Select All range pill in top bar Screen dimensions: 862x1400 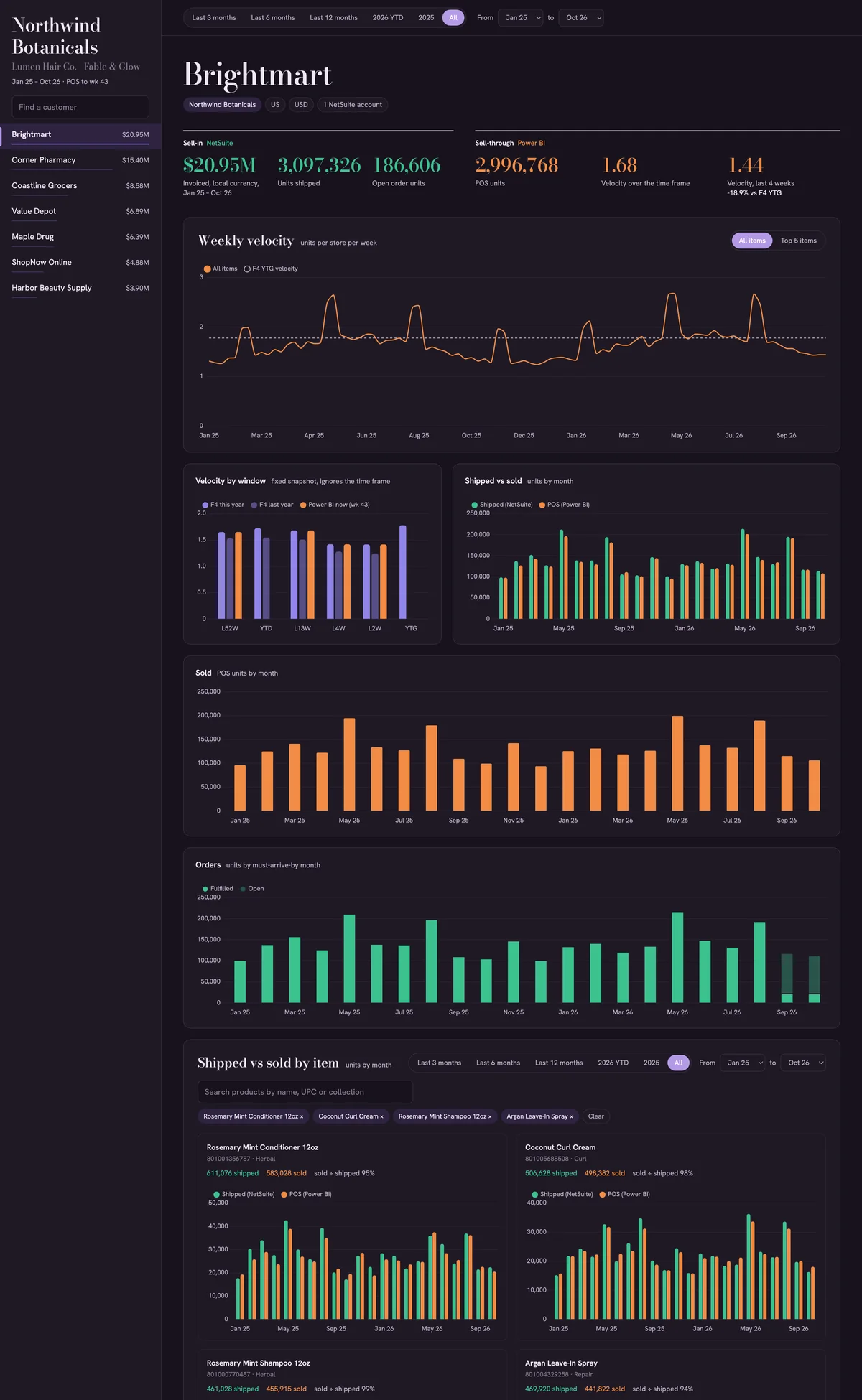click(x=453, y=18)
